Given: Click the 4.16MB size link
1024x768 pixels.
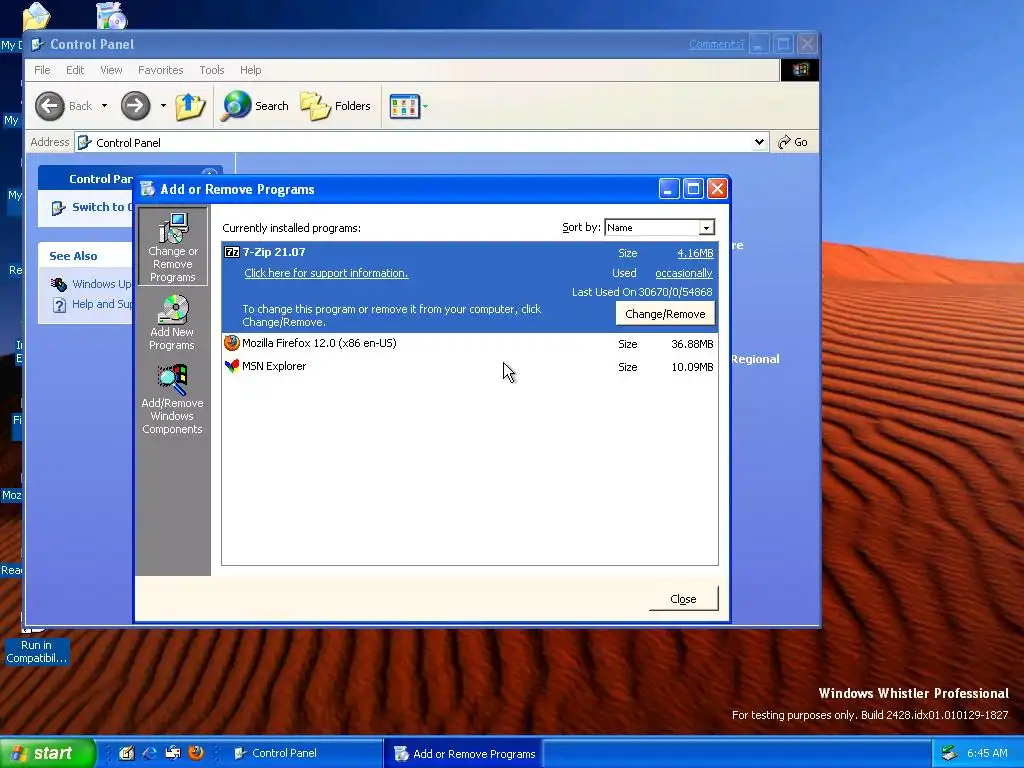Looking at the screenshot, I should point(695,253).
